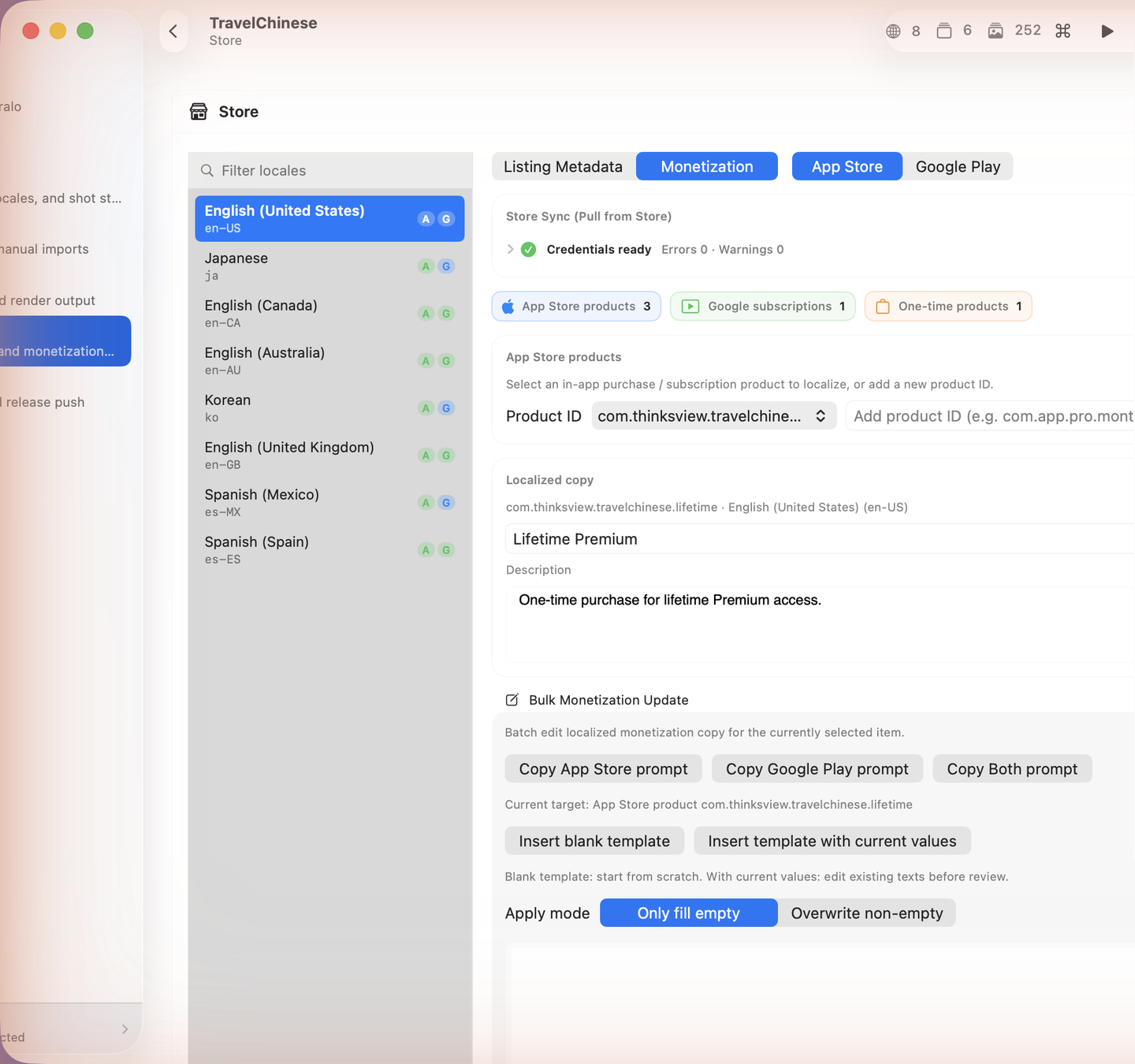The image size is (1135, 1064).
Task: Click the command key icon in toolbar
Action: click(1063, 31)
